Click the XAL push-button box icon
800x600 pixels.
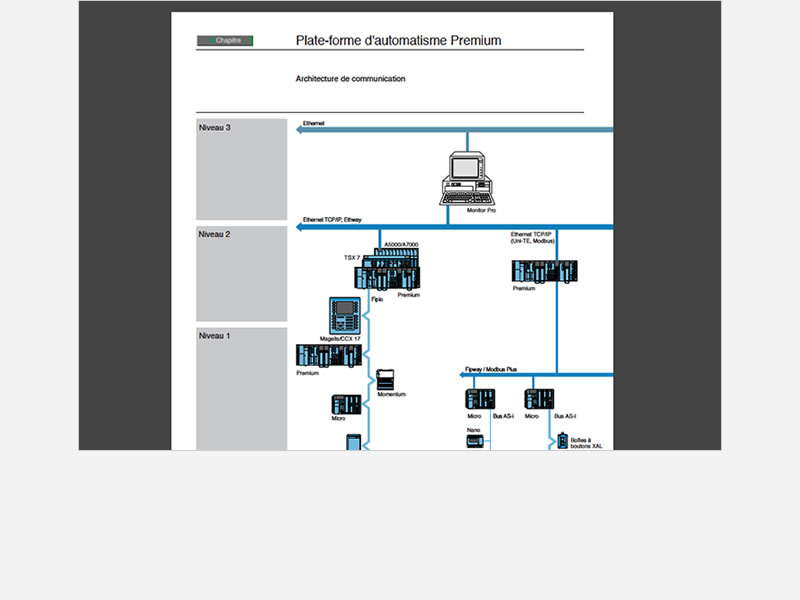click(x=562, y=440)
